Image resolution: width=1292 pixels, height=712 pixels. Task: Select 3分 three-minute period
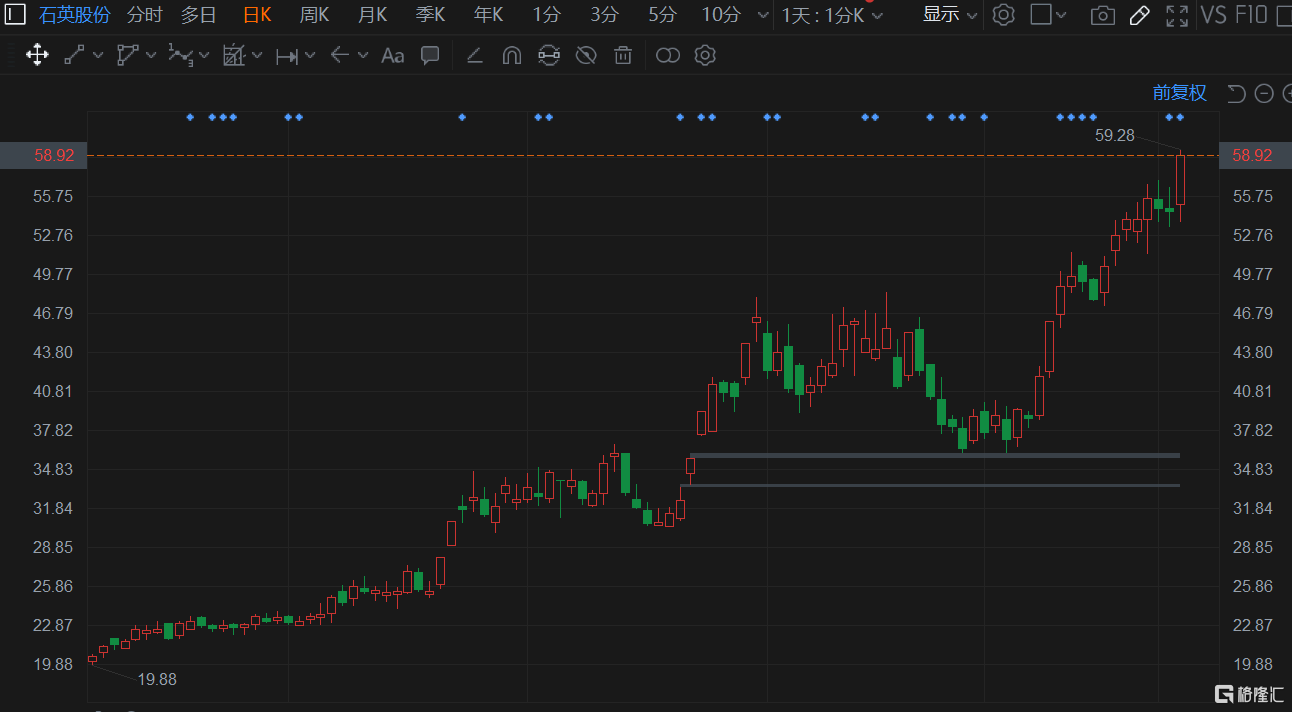604,14
